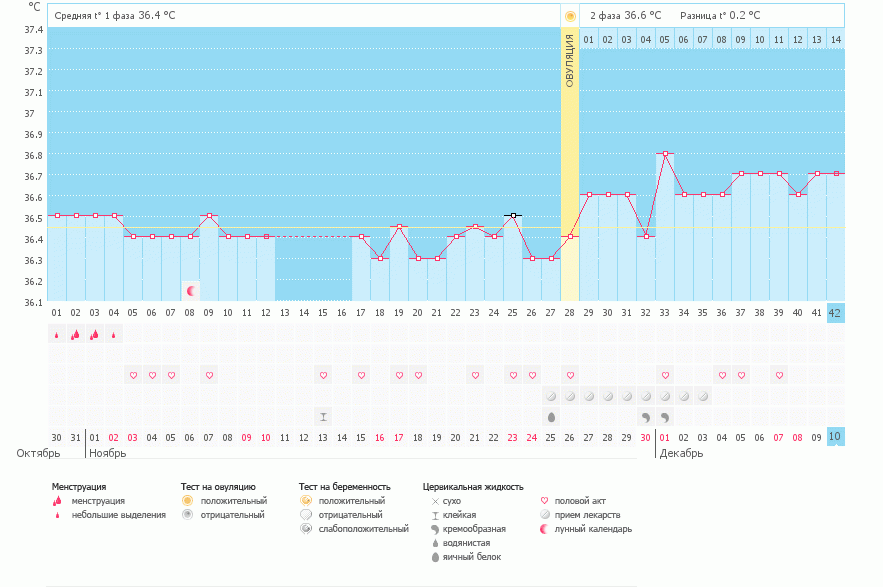Click the highlighted December date 10
This screenshot has width=883, height=587.
836,437
